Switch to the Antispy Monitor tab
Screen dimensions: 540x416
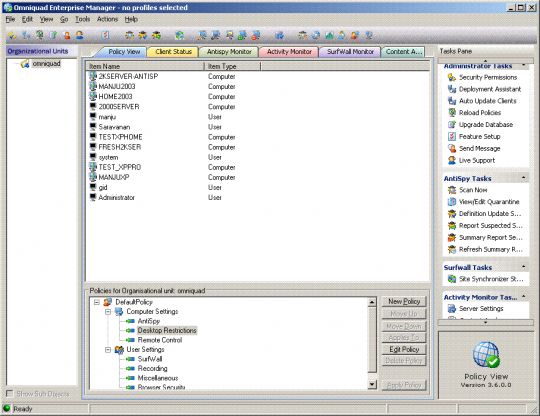[x=229, y=52]
